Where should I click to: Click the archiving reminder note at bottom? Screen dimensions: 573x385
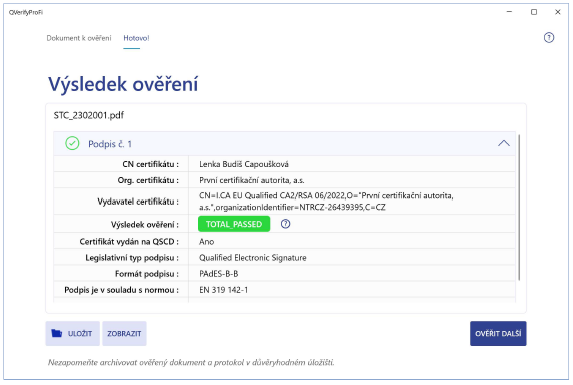point(191,362)
